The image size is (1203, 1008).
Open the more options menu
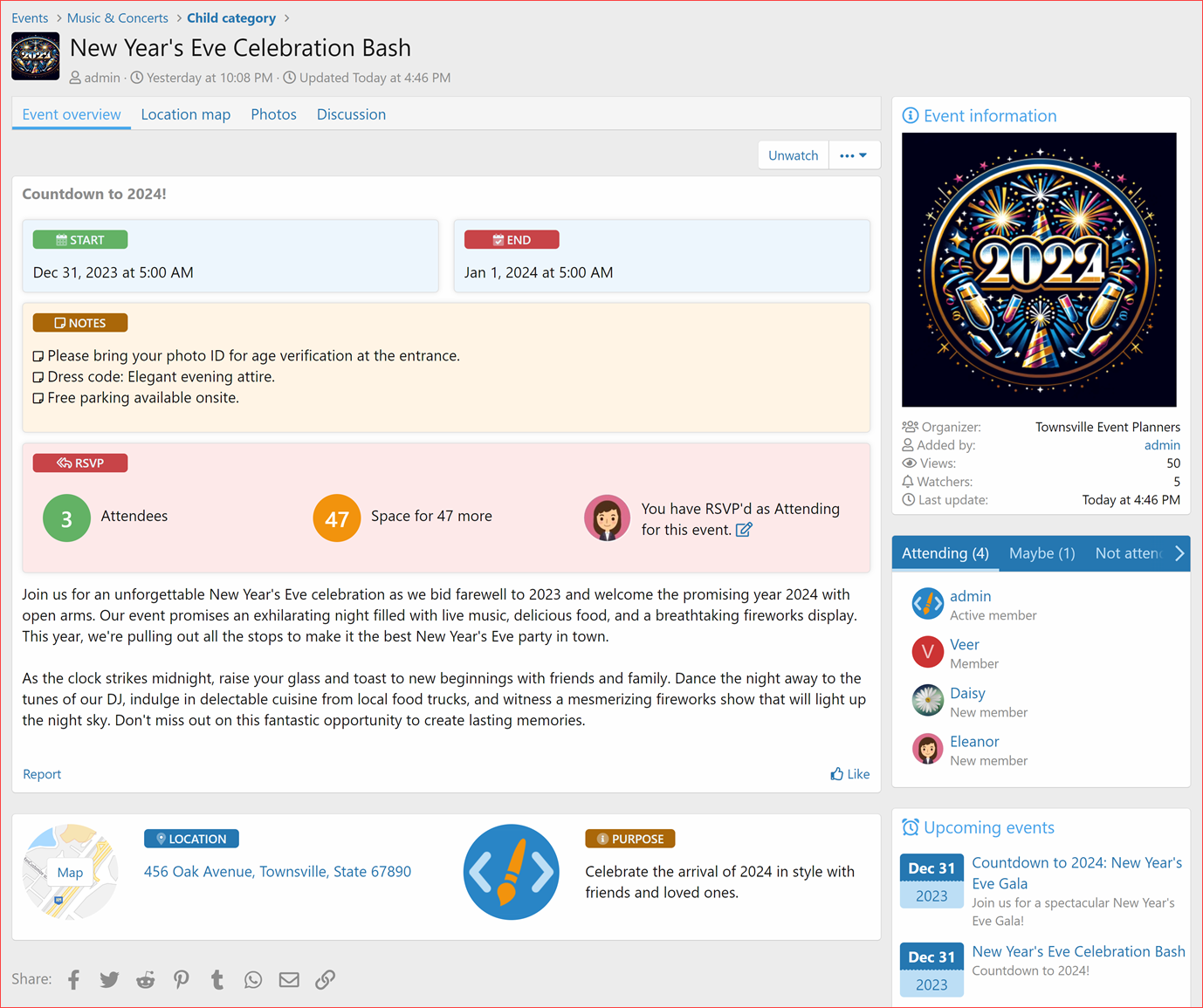pos(854,154)
